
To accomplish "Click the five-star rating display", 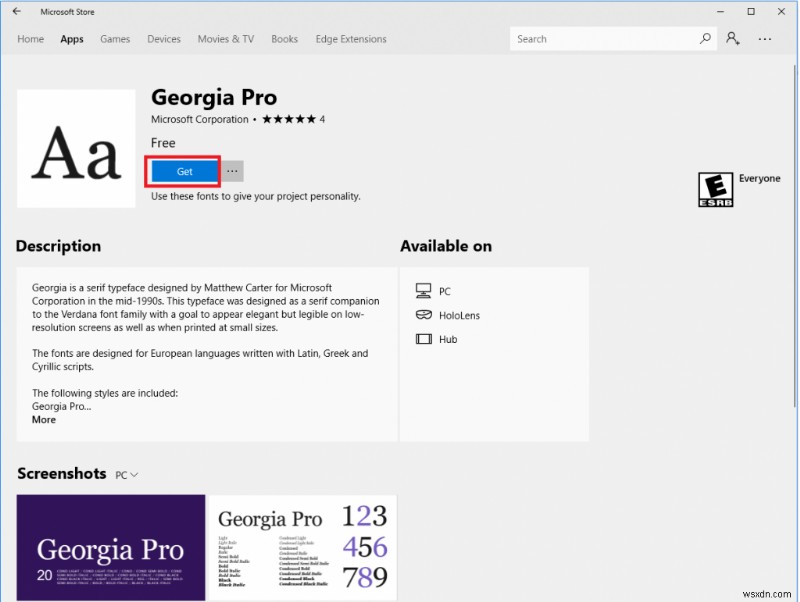I will [x=290, y=118].
